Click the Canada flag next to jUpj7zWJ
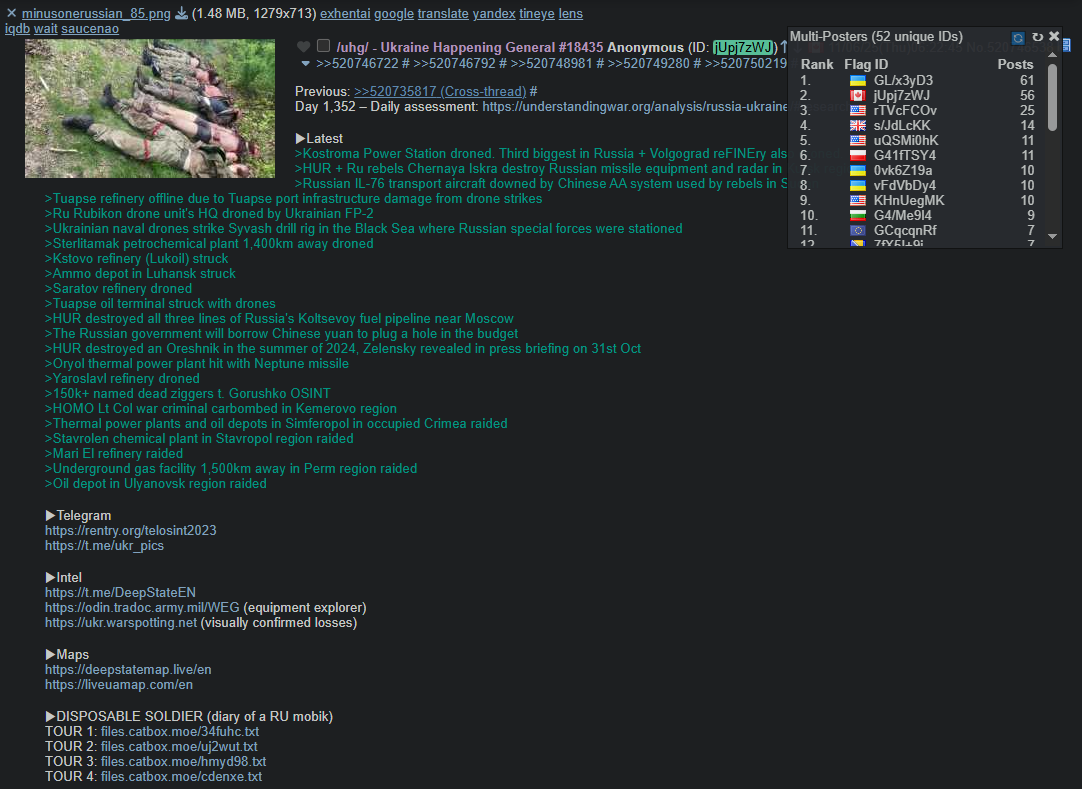 (858, 96)
